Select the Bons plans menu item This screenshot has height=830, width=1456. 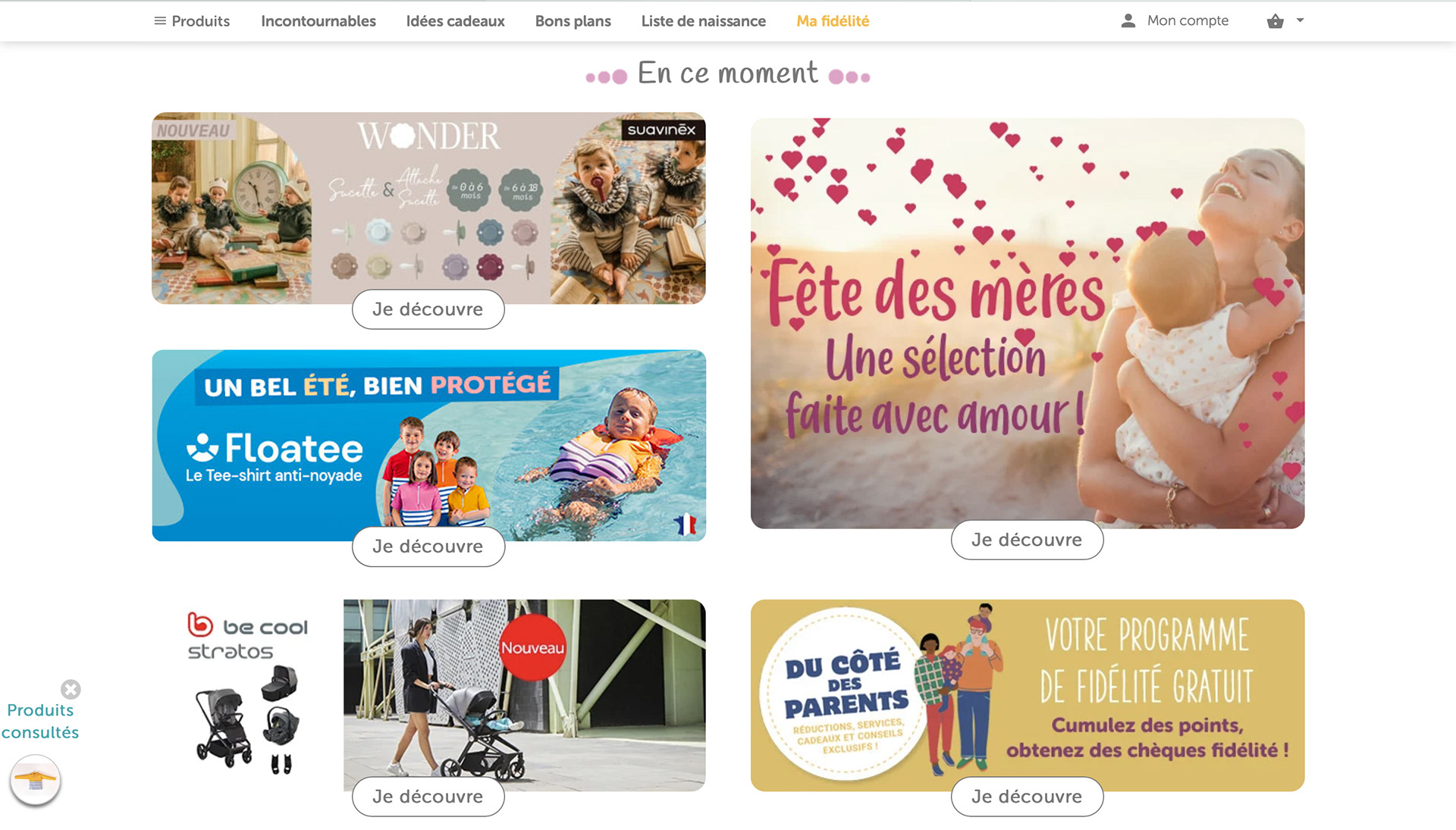[x=573, y=21]
